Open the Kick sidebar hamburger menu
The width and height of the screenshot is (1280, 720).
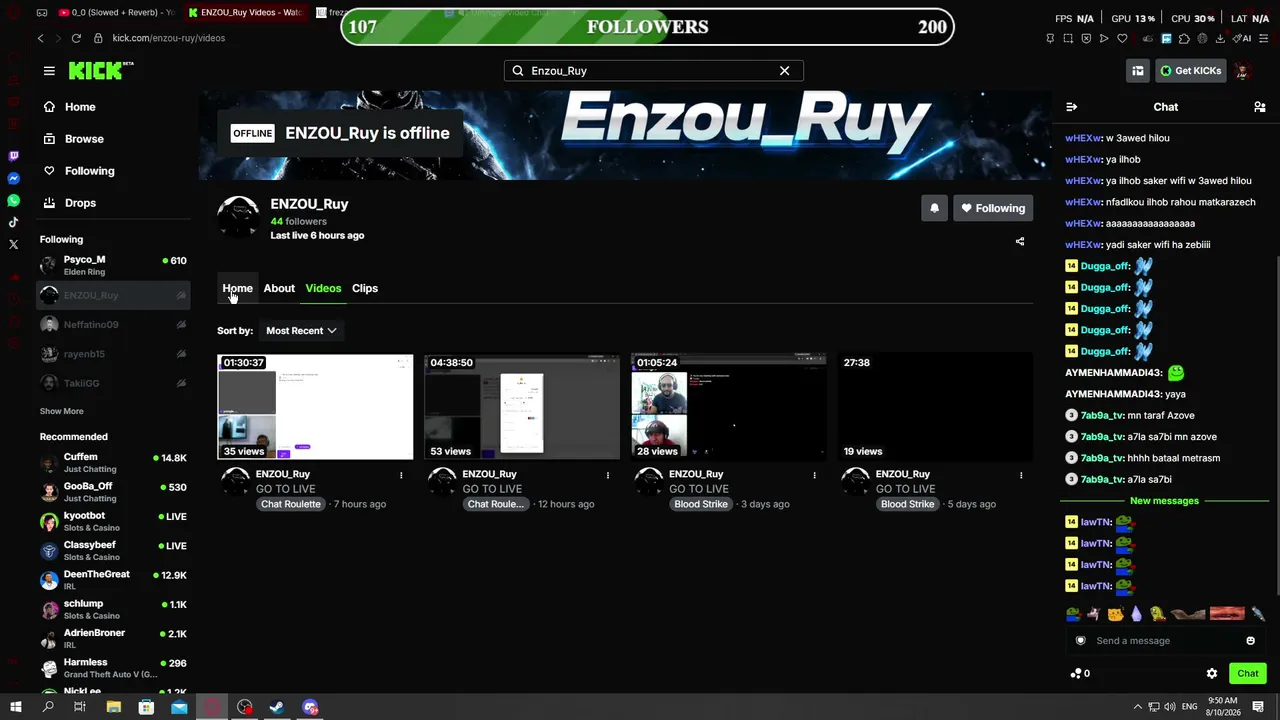coord(49,71)
